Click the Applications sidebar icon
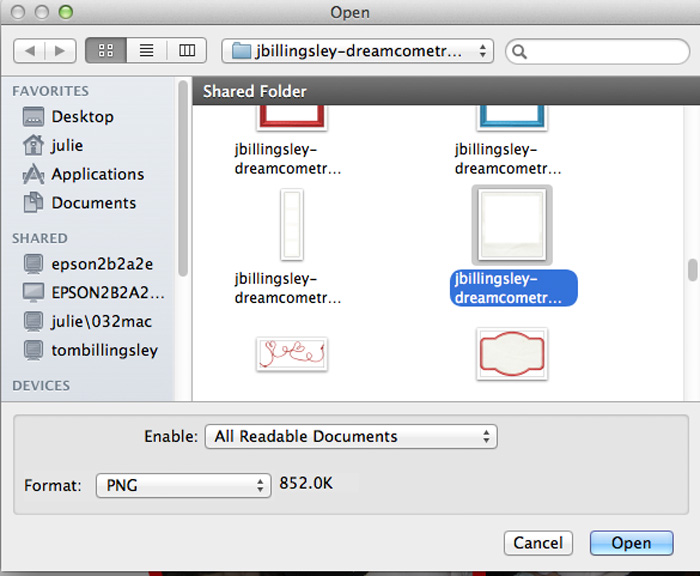The height and width of the screenshot is (576, 700). coord(33,174)
